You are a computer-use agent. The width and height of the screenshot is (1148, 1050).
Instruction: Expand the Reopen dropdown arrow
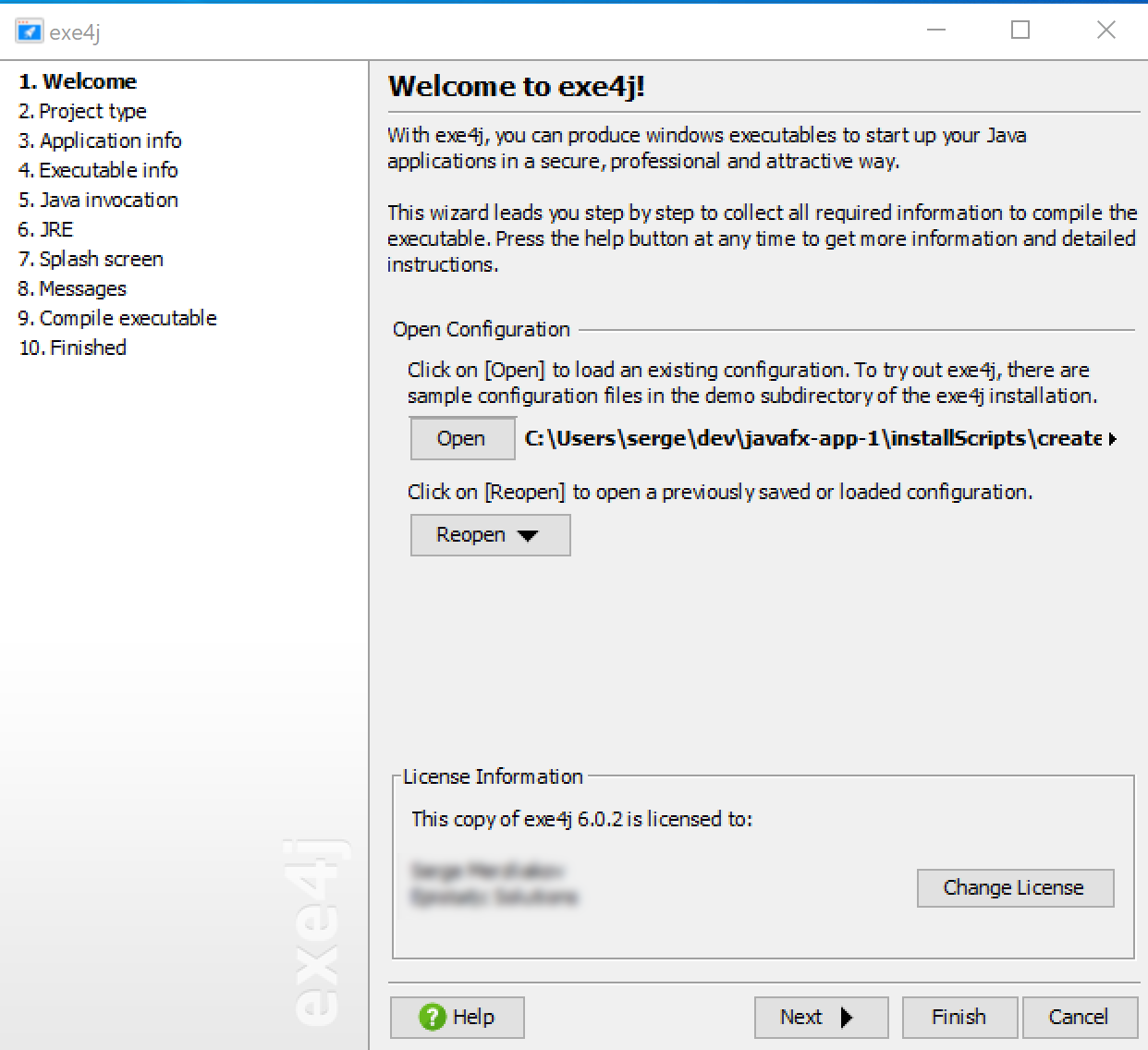[x=528, y=535]
